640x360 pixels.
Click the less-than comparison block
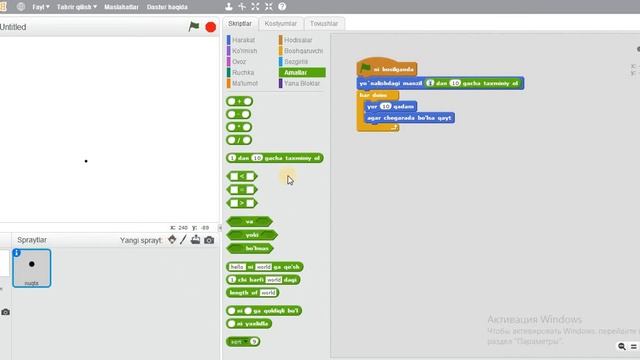click(x=242, y=176)
